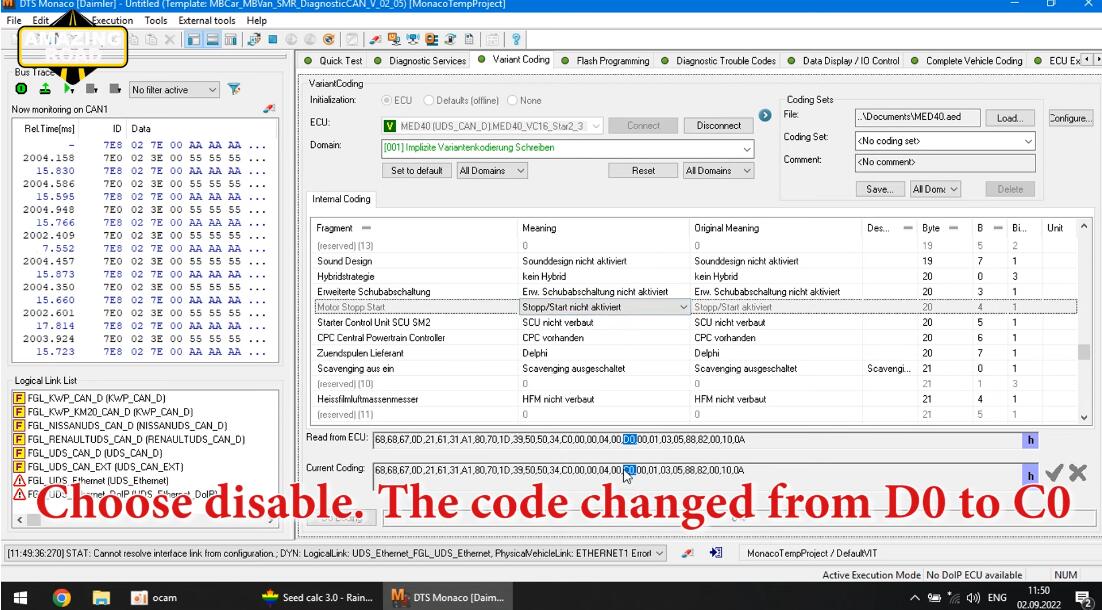Open the No filter active dropdown
The image size is (1102, 610).
coord(174,90)
